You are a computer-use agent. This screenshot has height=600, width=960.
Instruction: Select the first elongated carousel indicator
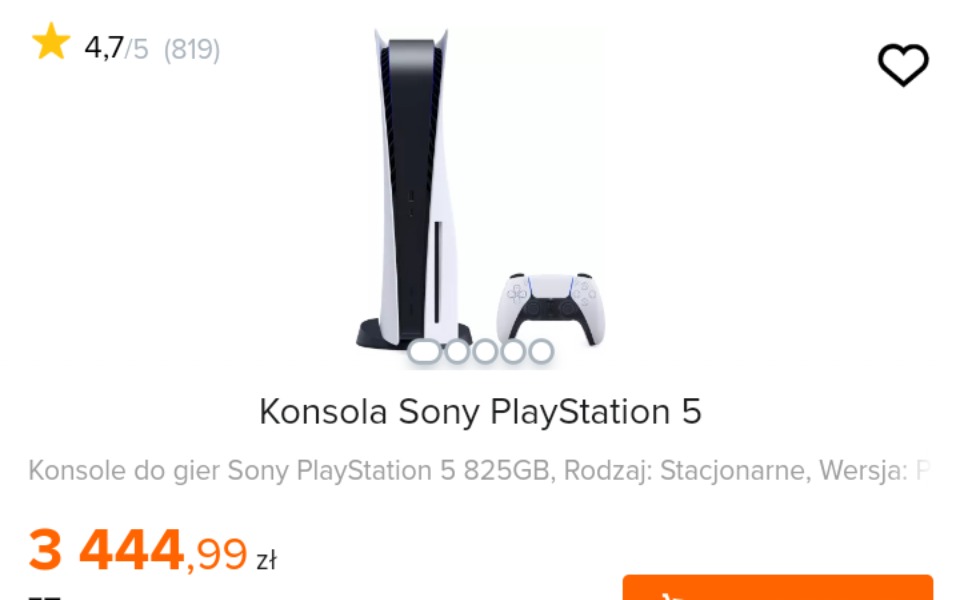[x=425, y=351]
